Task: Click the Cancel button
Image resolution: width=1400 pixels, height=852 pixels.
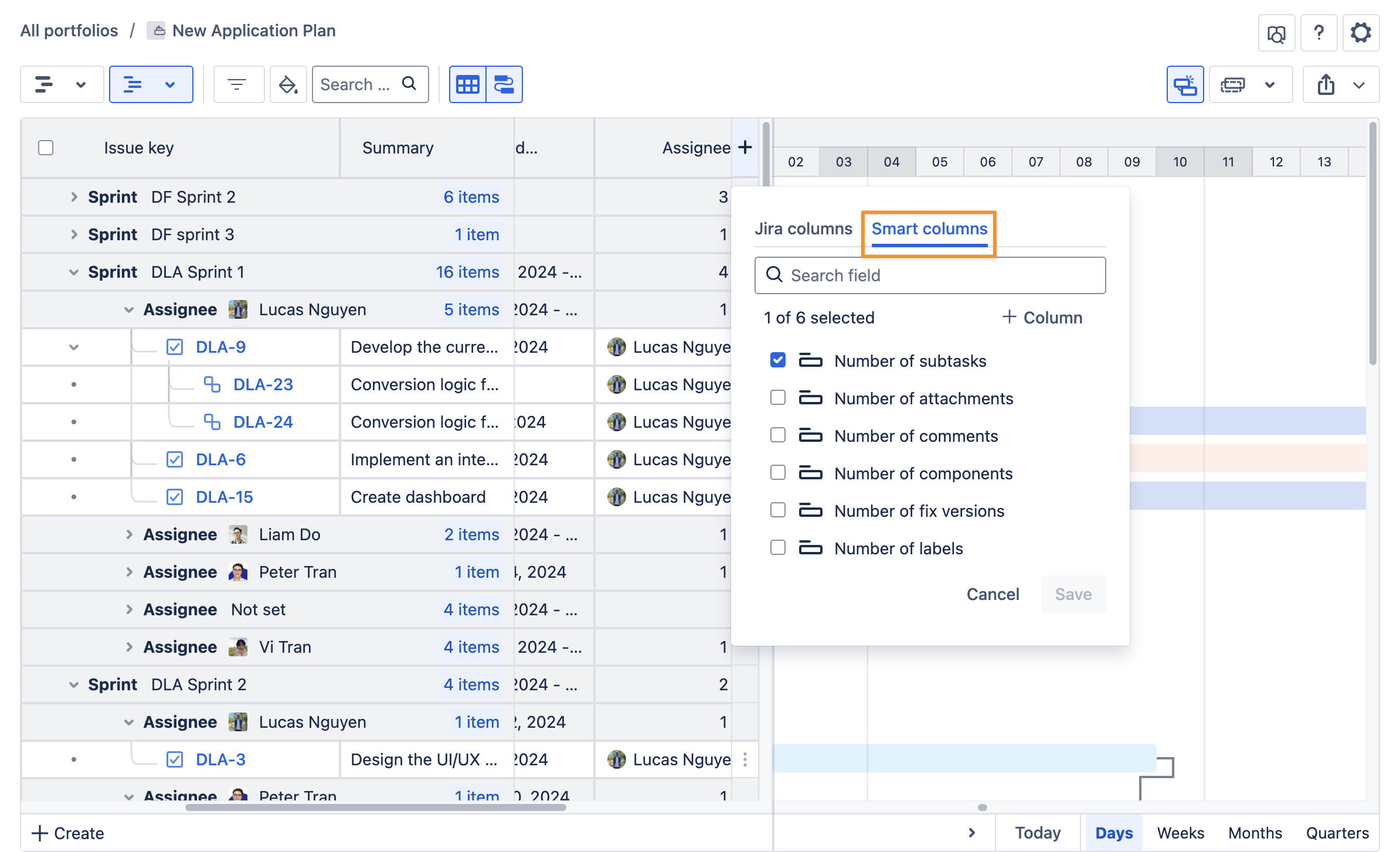Action: [x=992, y=594]
